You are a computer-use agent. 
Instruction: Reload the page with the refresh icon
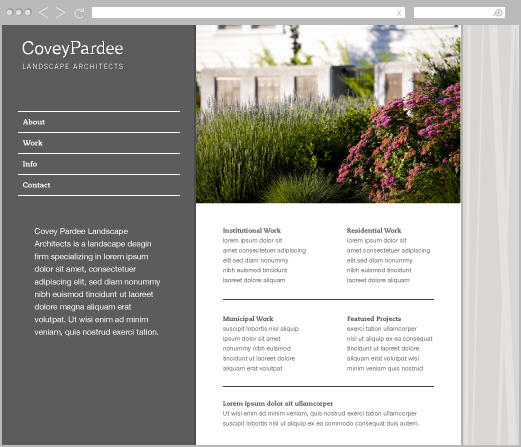79,13
